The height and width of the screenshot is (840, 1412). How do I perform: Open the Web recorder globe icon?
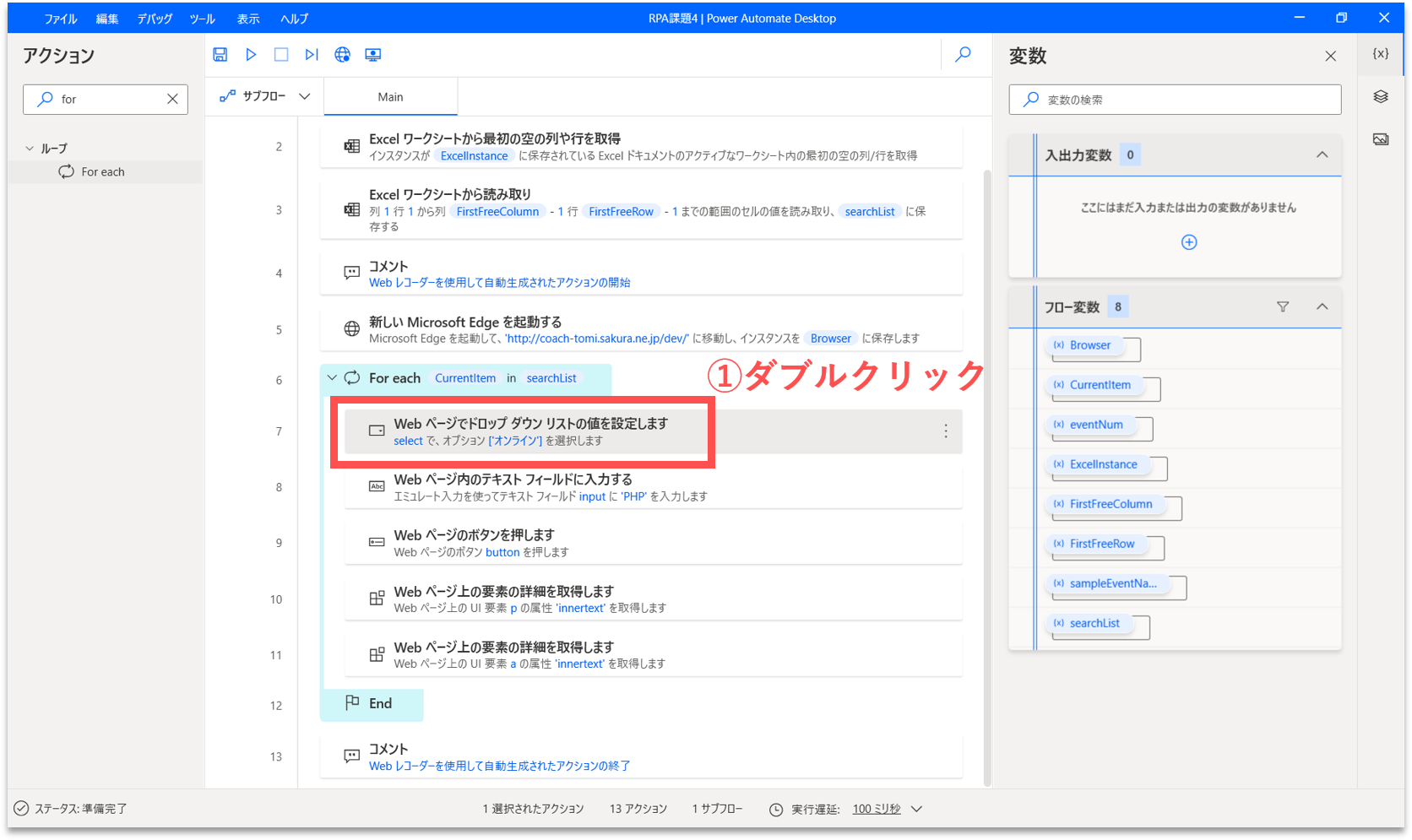point(342,55)
